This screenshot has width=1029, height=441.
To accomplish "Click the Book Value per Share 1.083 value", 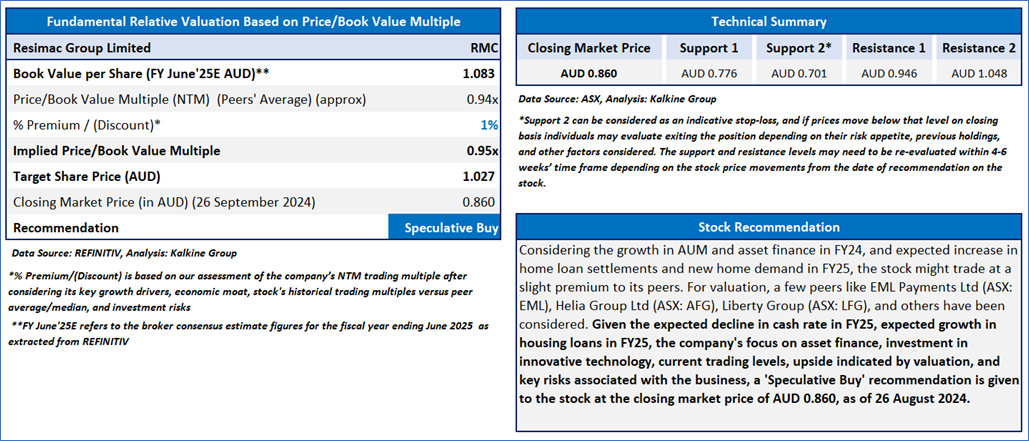I will tap(478, 74).
